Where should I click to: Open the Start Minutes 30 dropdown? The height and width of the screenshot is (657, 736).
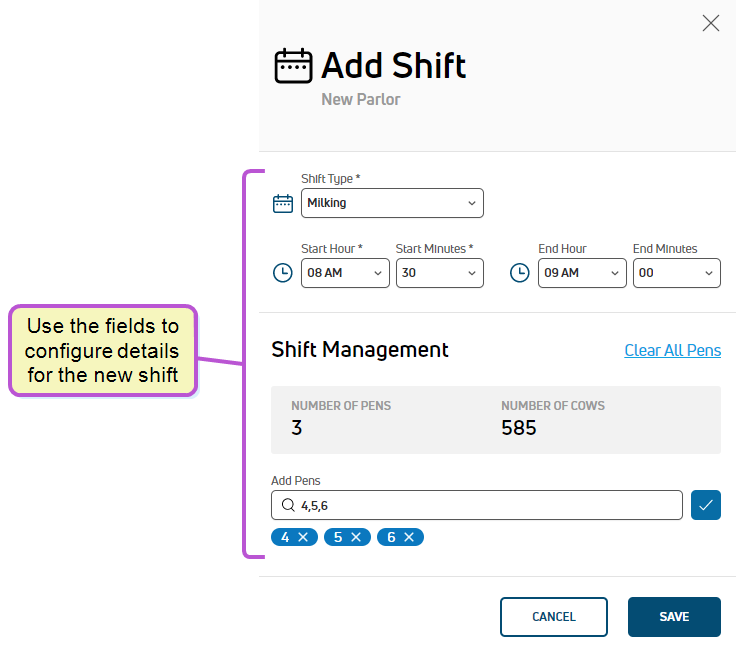tap(439, 273)
